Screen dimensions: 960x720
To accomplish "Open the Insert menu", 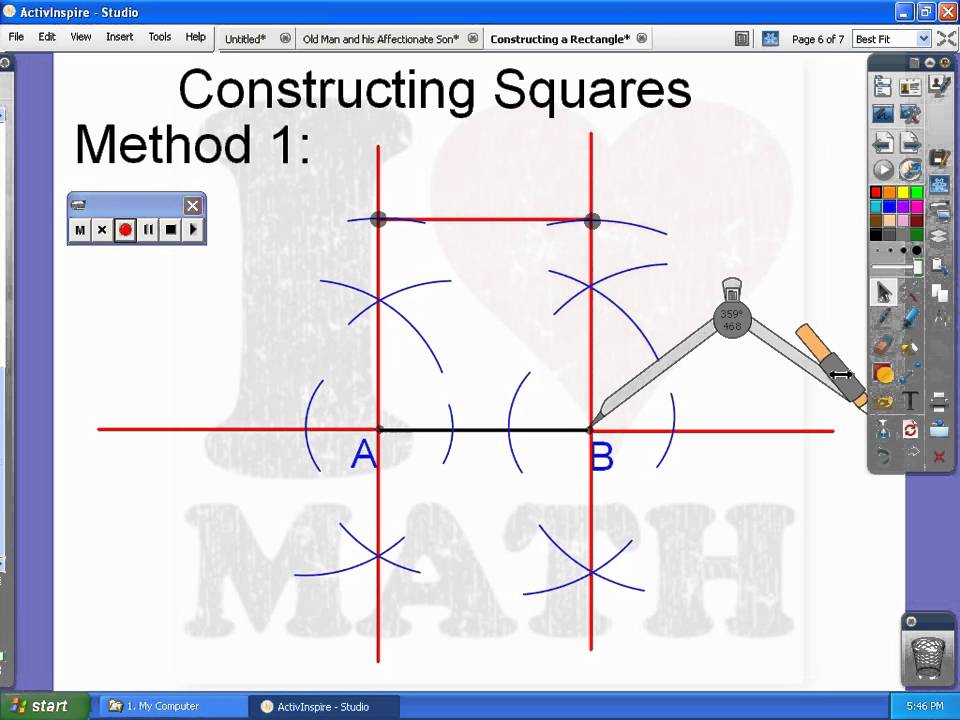I will 119,37.
